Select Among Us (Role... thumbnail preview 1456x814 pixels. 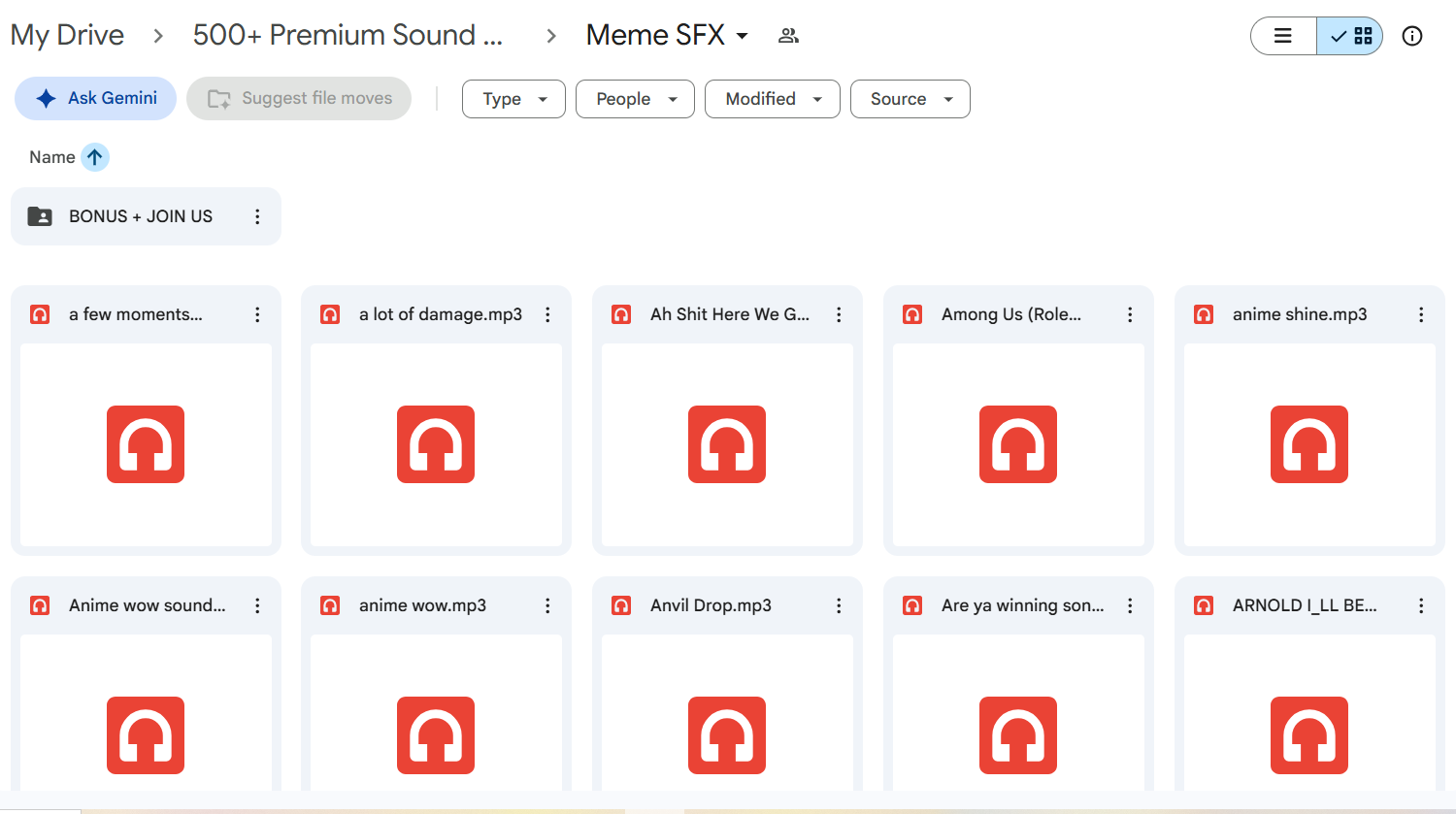[1018, 444]
